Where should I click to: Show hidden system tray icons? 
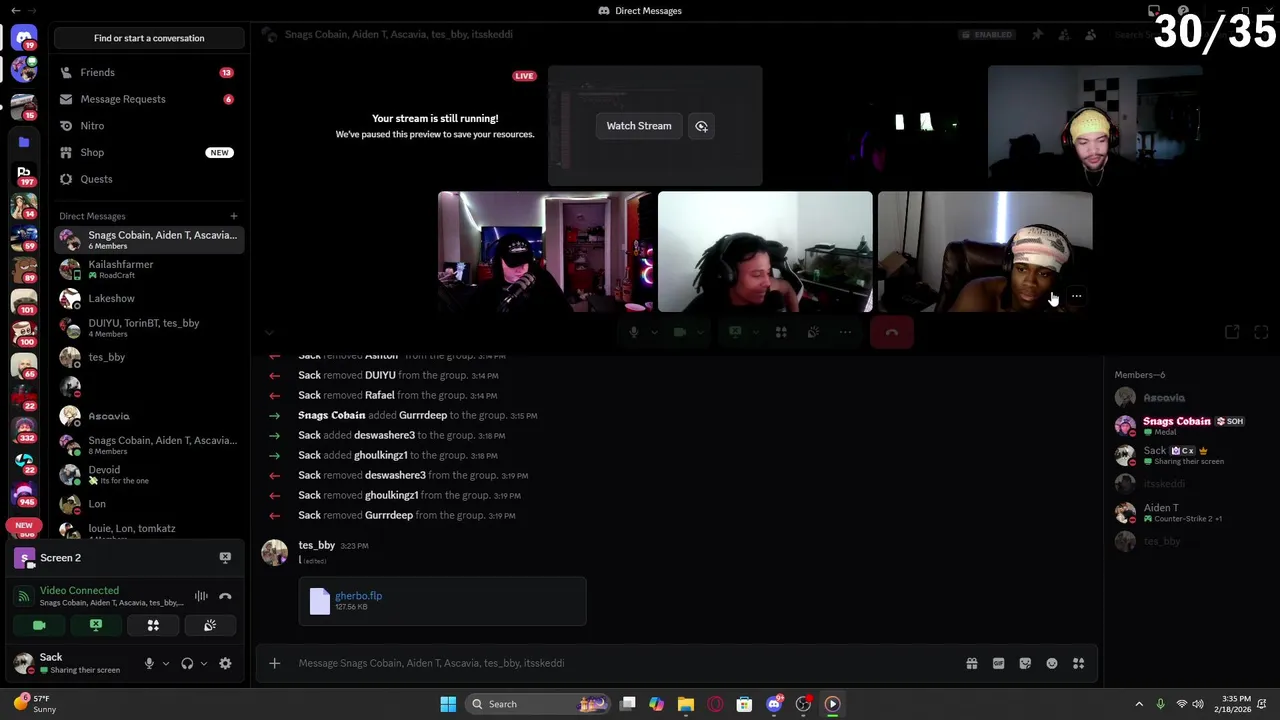point(1138,704)
